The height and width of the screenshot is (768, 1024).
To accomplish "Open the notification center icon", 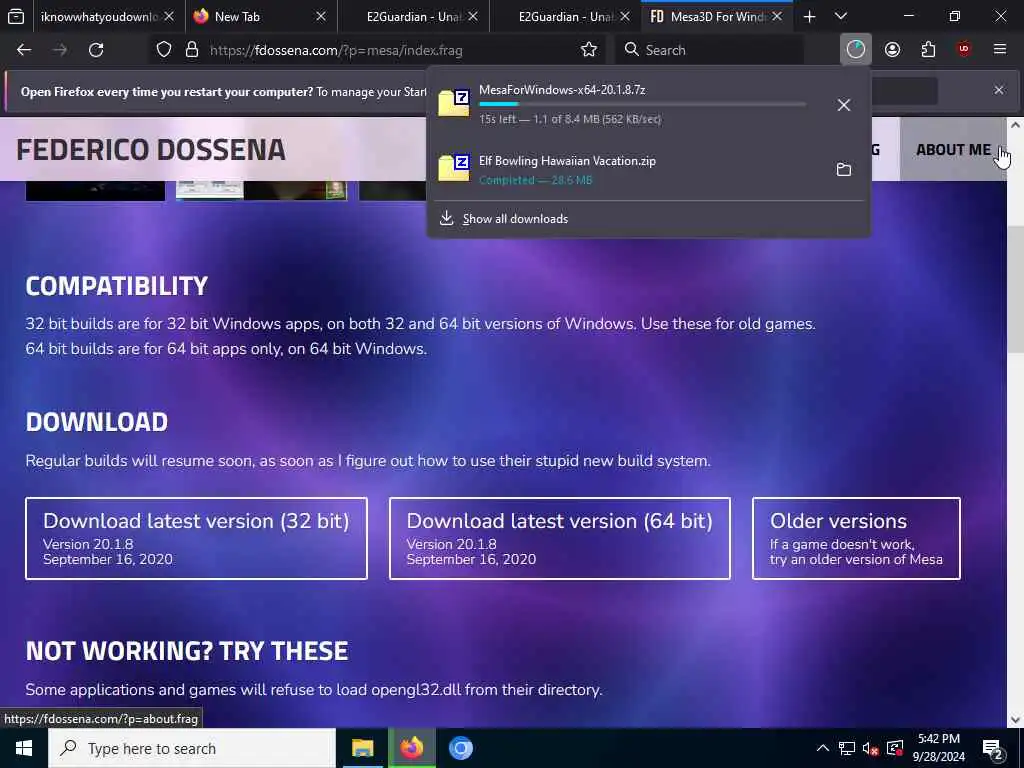I will (993, 749).
